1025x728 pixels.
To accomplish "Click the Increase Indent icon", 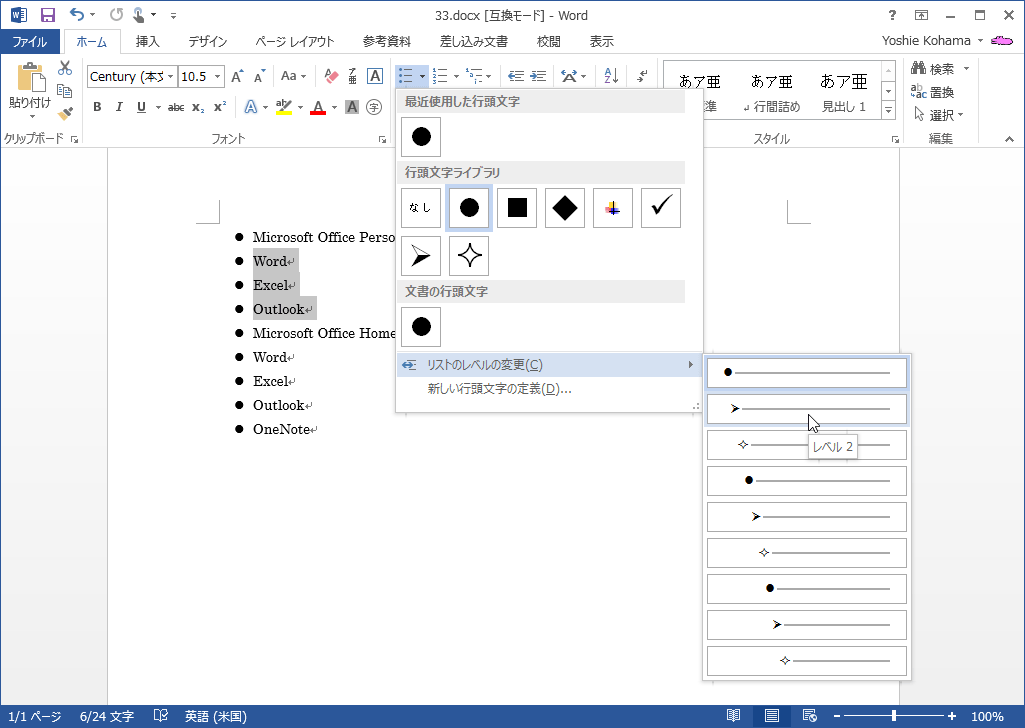I will tap(538, 76).
